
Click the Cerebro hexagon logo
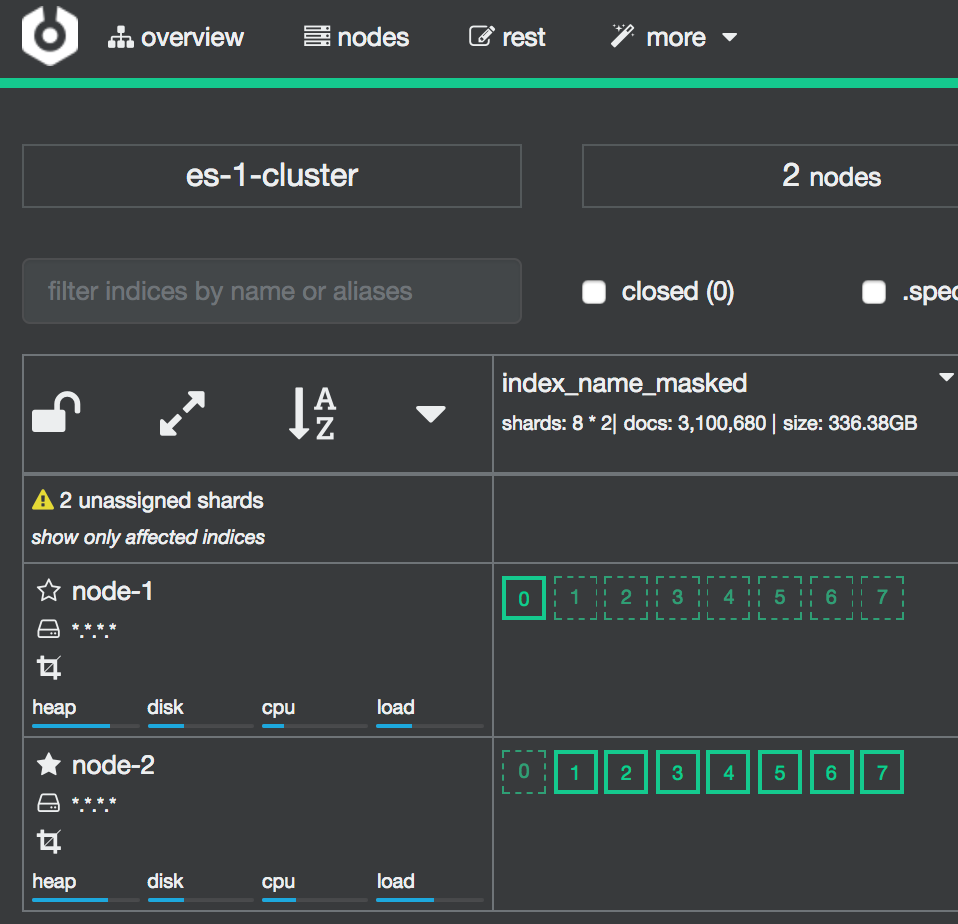[49, 35]
